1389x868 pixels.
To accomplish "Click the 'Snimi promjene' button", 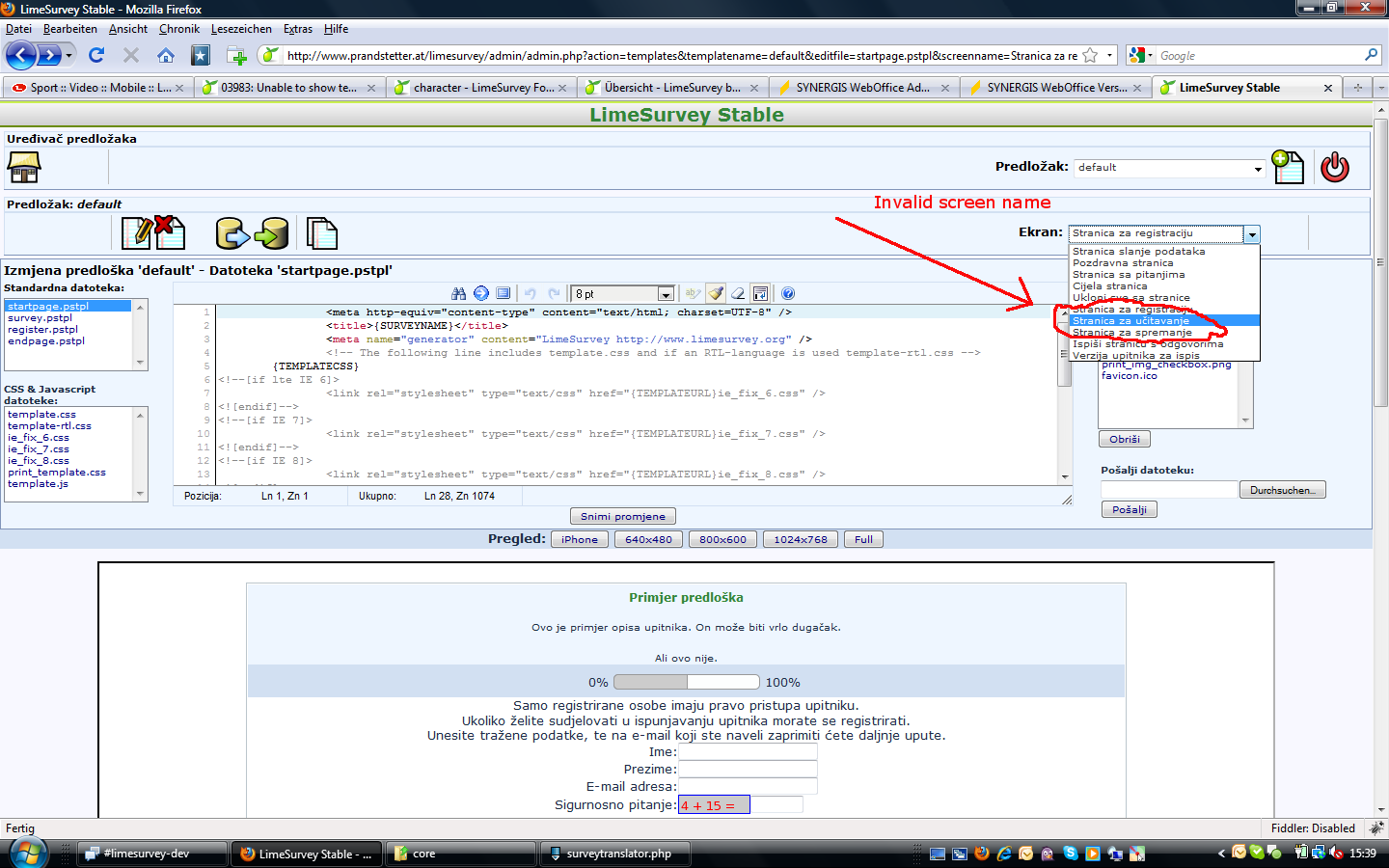I will click(622, 517).
